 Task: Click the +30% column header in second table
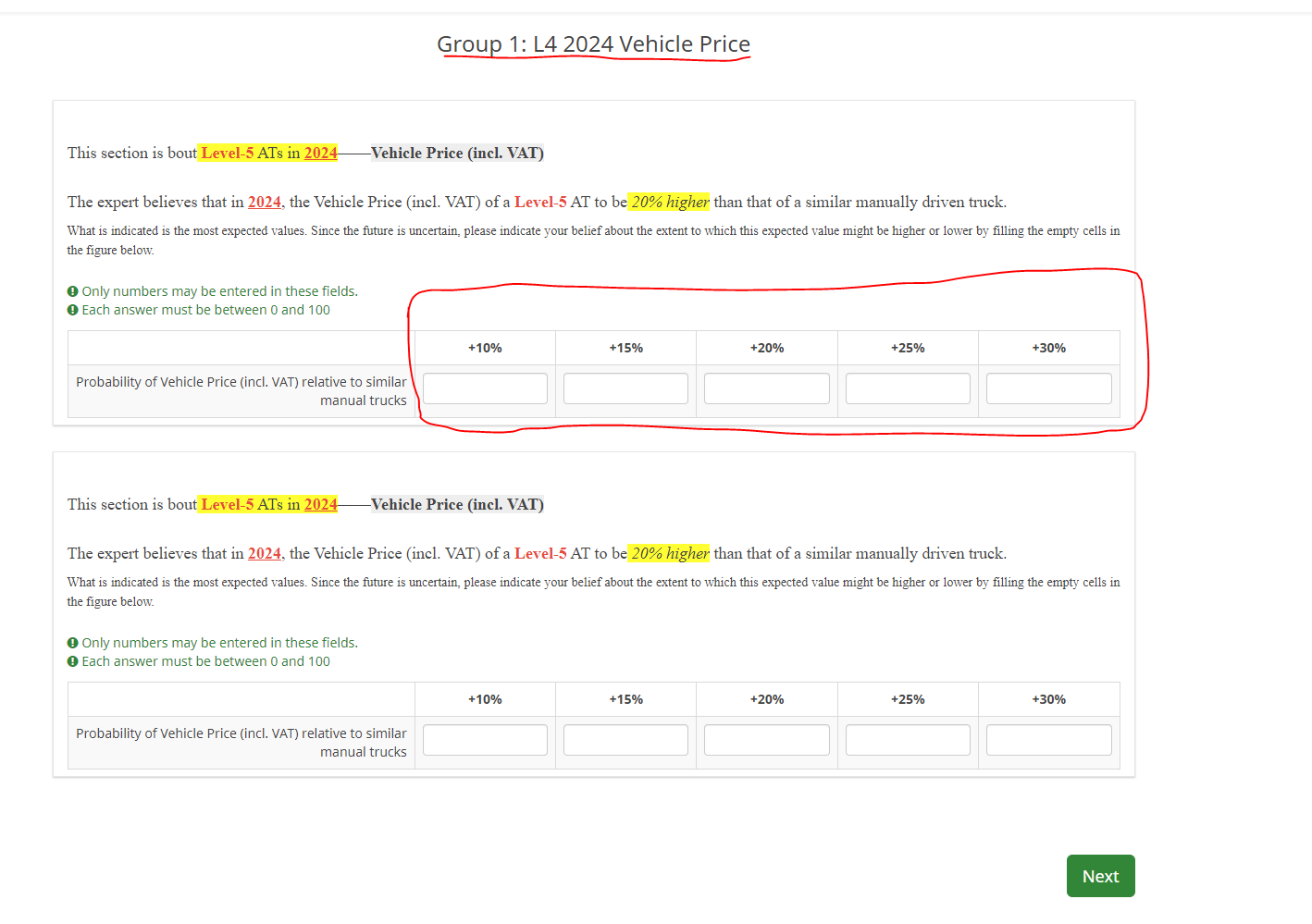click(1048, 699)
